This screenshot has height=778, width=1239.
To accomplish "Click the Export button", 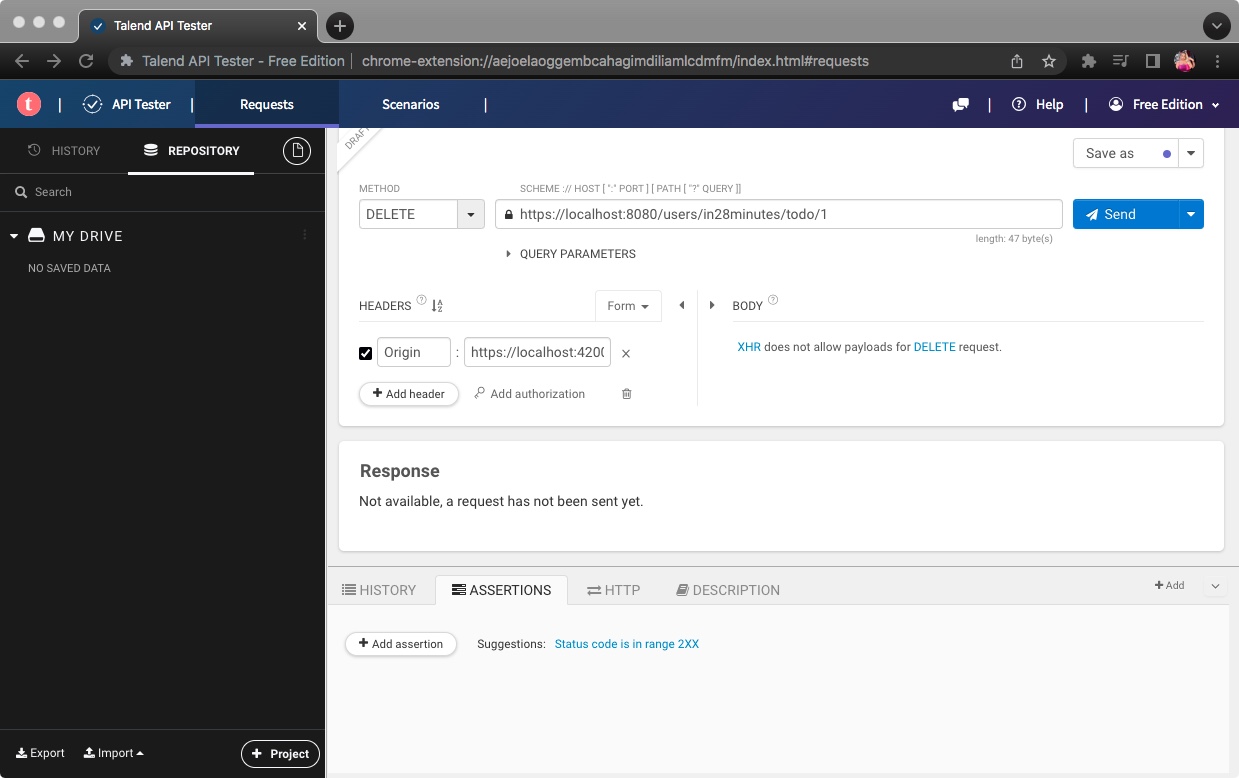I will click(40, 753).
